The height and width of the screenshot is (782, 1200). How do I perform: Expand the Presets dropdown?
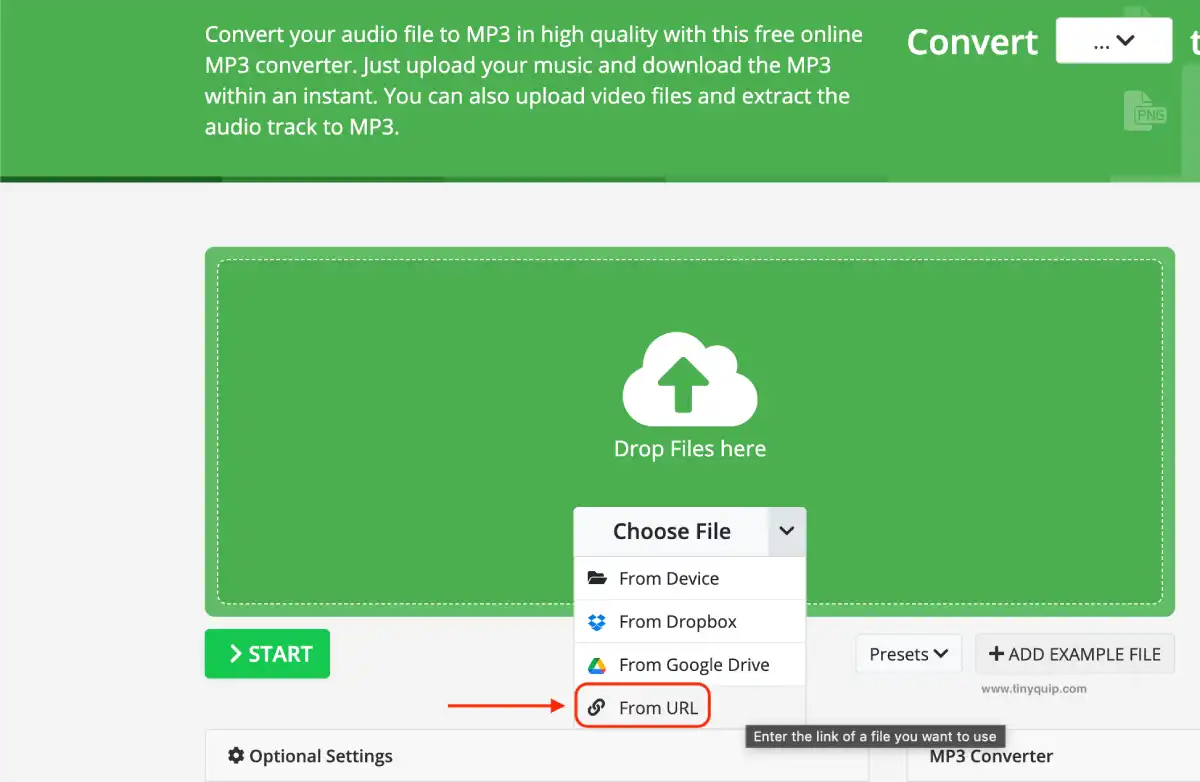(x=908, y=653)
